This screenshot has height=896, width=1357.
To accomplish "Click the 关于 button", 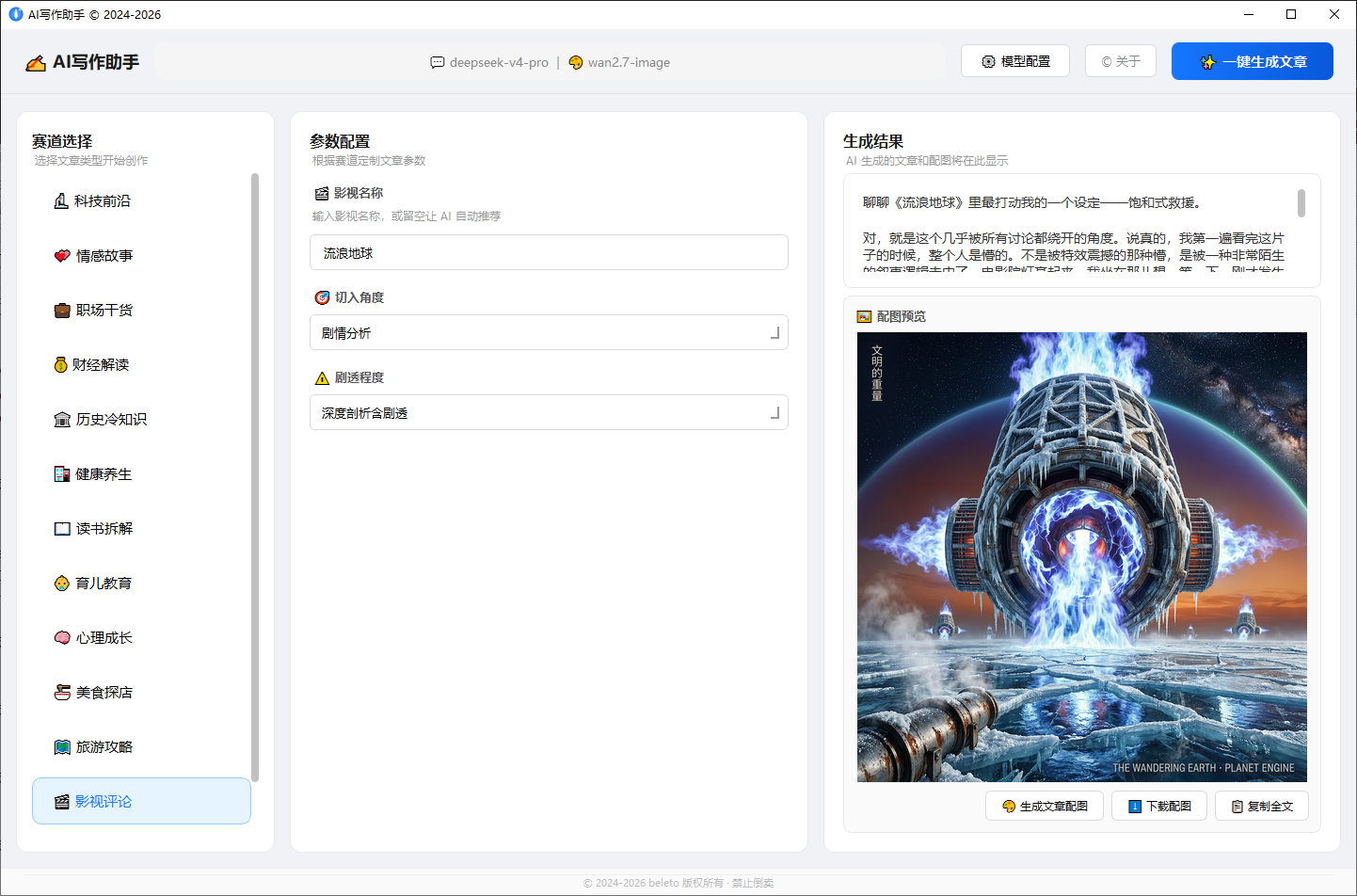I will (x=1120, y=61).
